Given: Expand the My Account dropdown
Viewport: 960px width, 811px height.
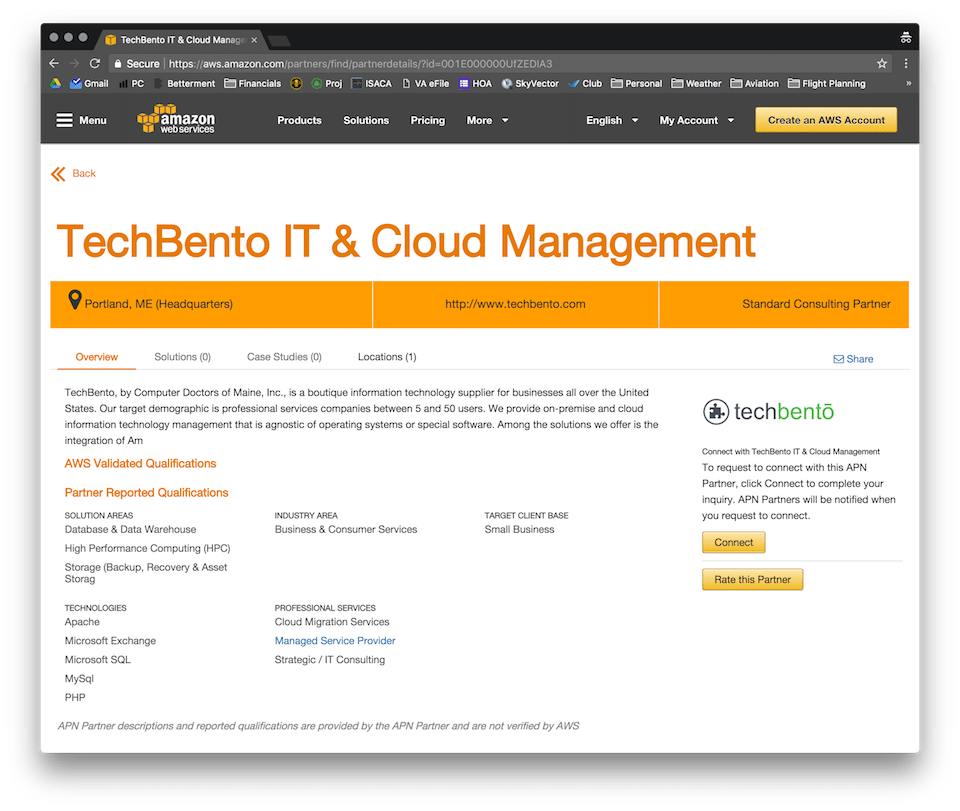Looking at the screenshot, I should click(x=697, y=120).
